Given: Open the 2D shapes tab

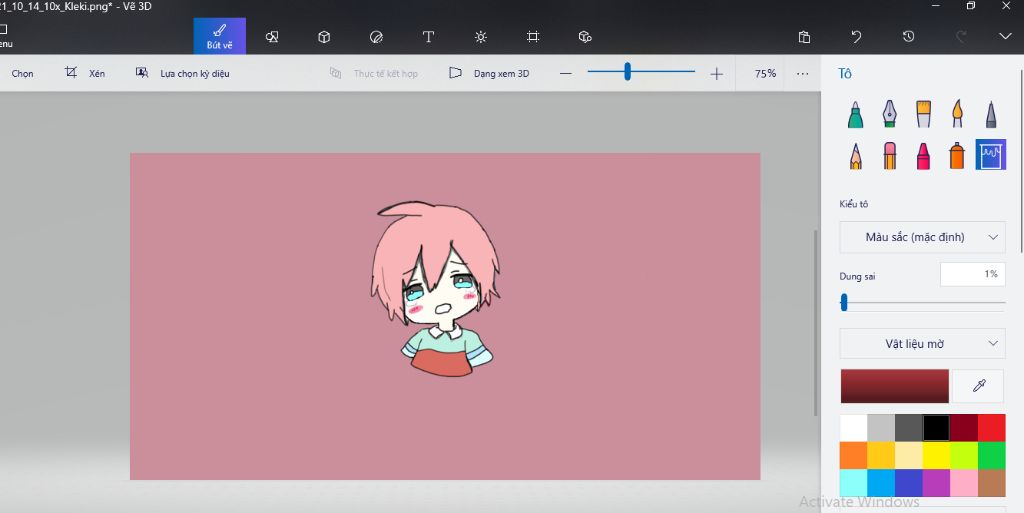Looking at the screenshot, I should 272,37.
